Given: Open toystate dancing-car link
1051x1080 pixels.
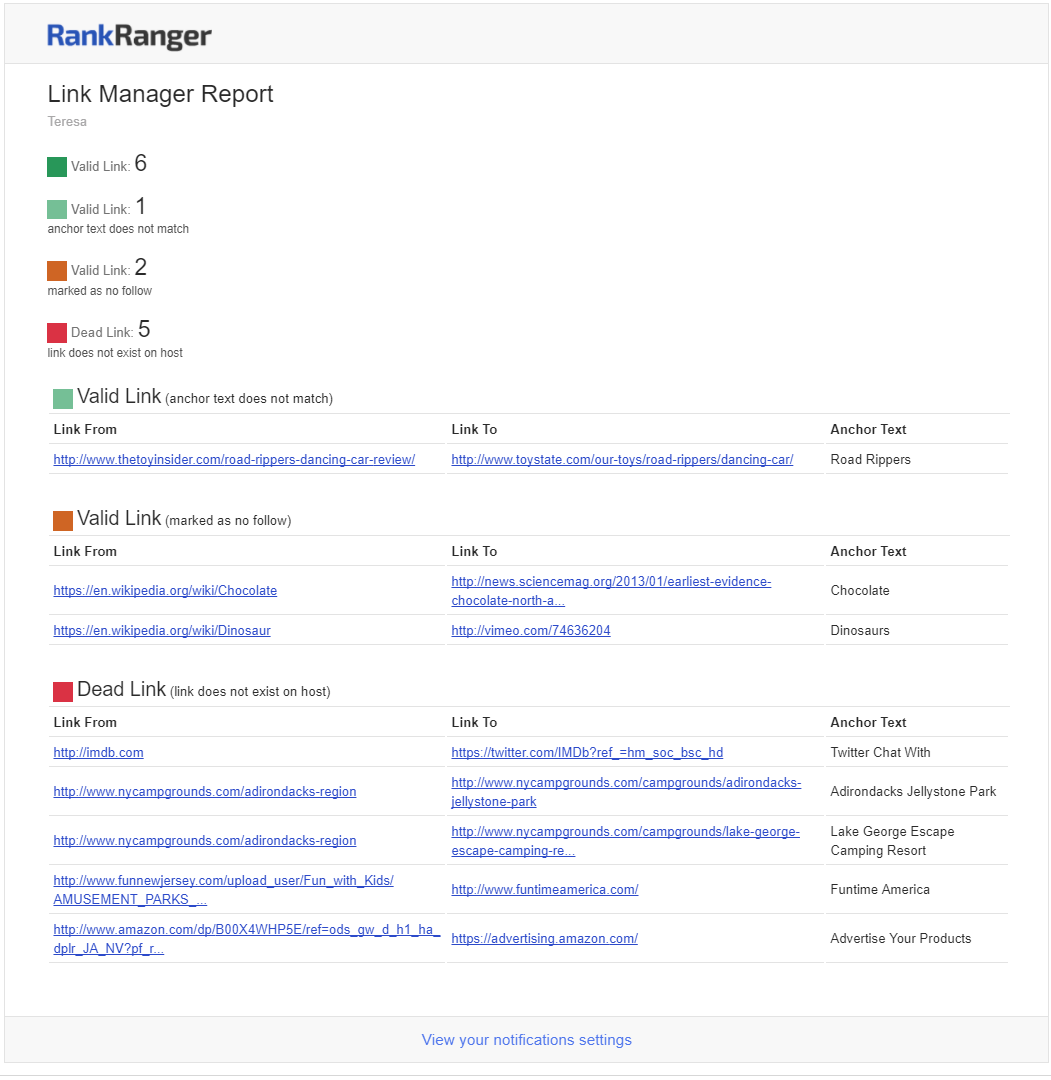Looking at the screenshot, I should coord(622,459).
